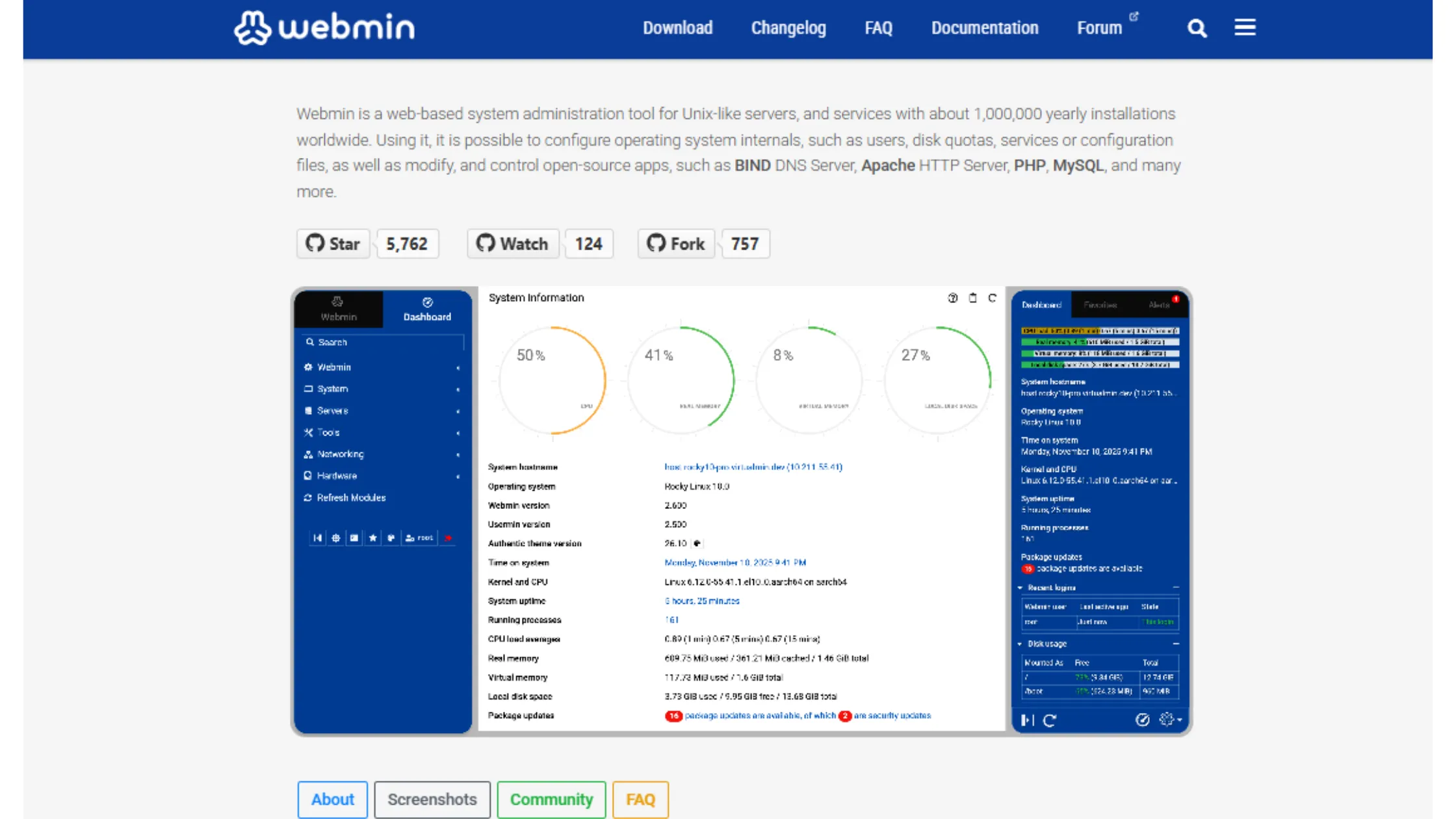Click the 50% CPU gauge
The image size is (1456, 819).
point(552,380)
